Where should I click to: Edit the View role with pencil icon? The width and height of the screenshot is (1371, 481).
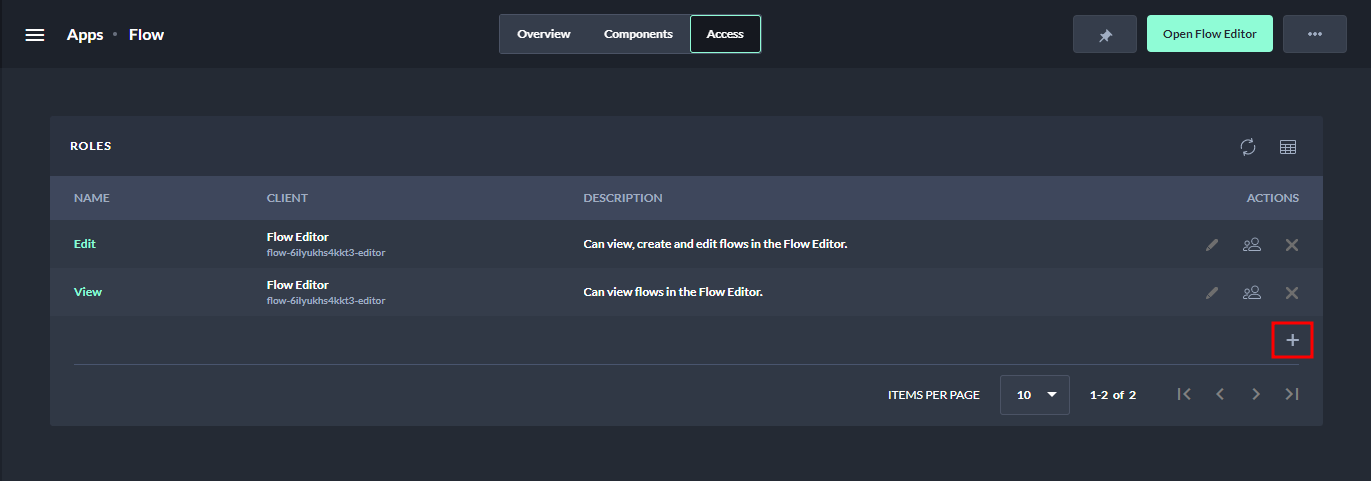[1212, 292]
